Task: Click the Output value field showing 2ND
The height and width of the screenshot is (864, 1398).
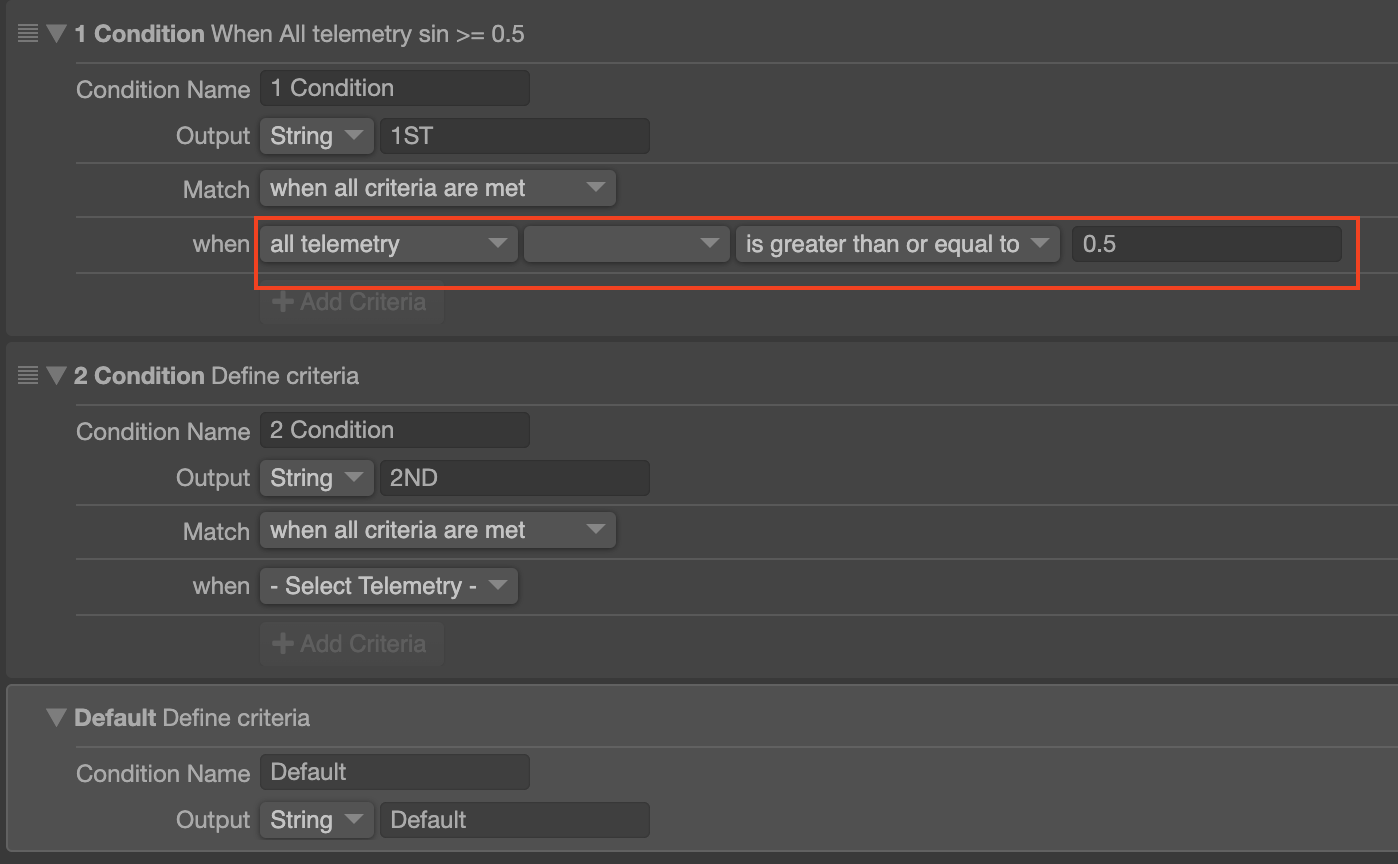Action: coord(514,477)
